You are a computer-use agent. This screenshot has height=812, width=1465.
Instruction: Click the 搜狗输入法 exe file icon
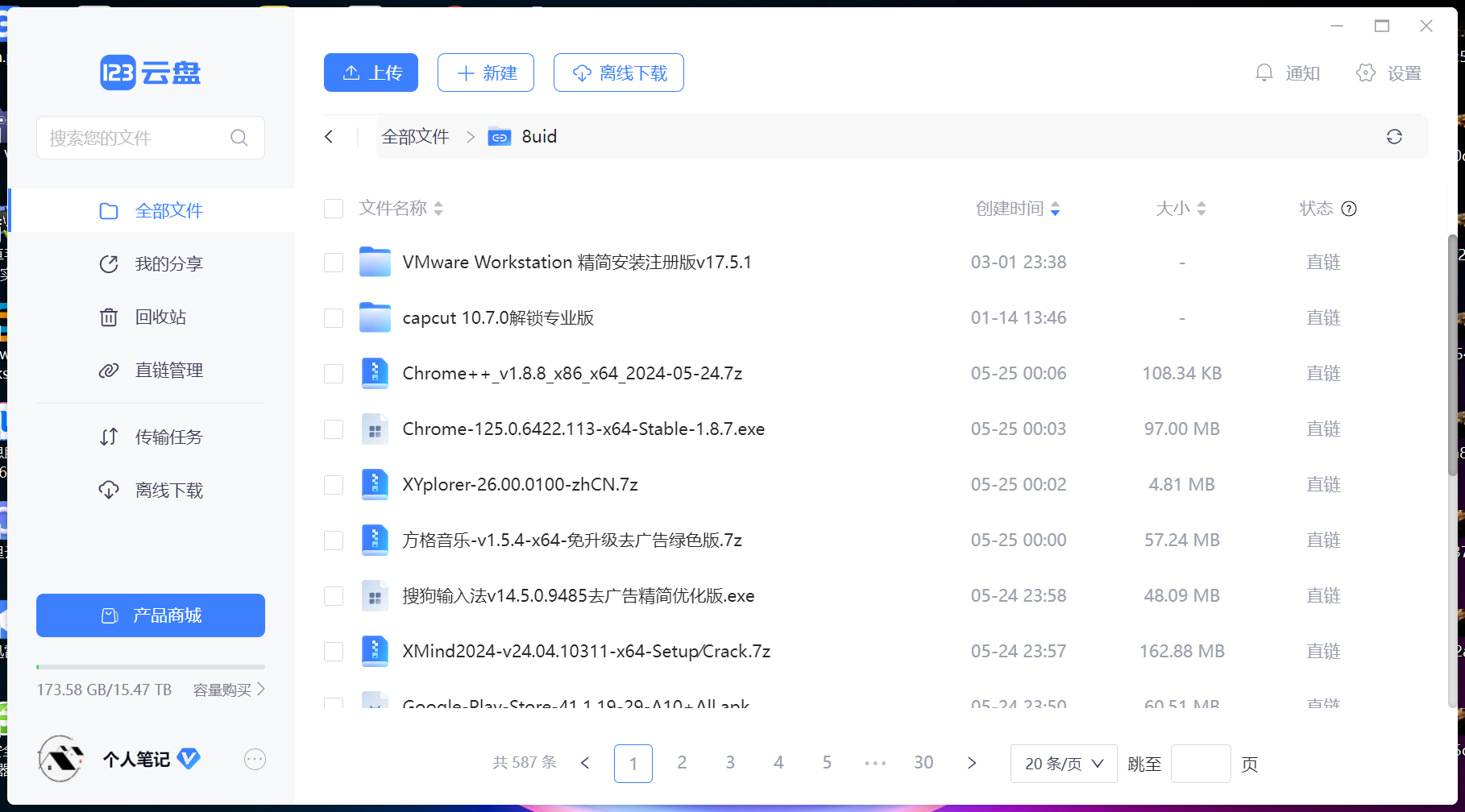(375, 595)
